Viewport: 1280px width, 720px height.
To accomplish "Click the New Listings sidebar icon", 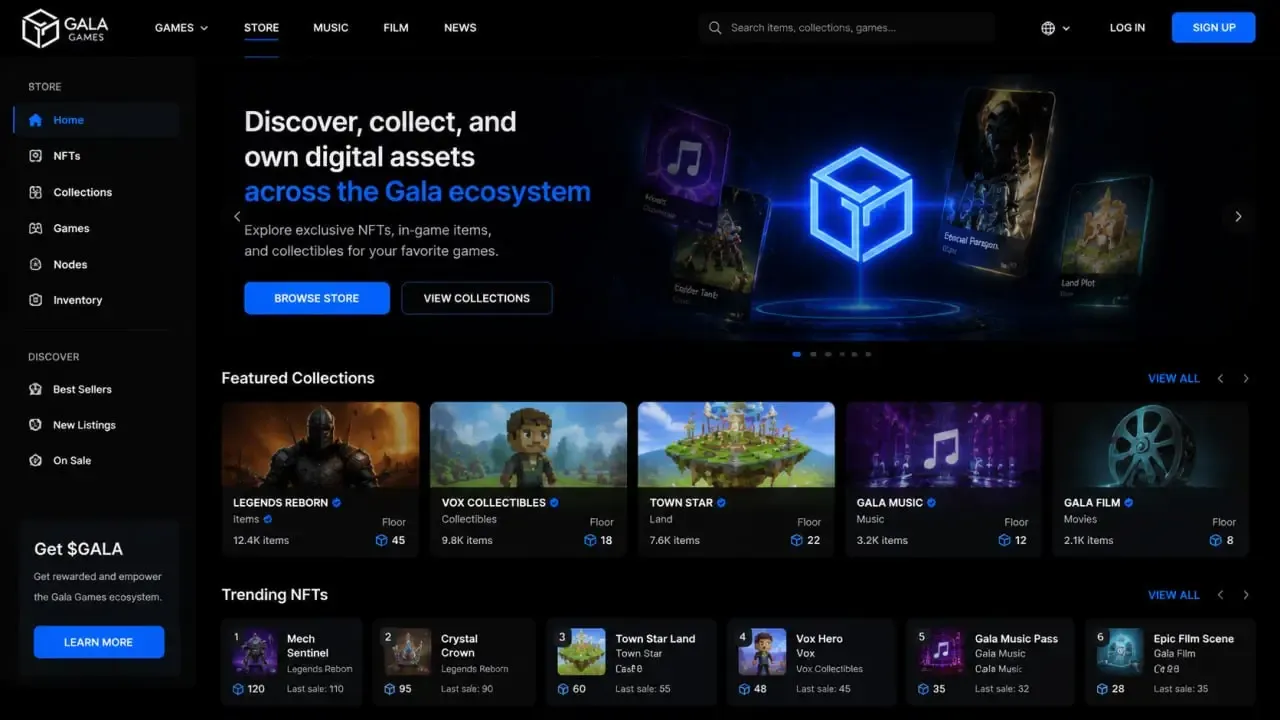I will [36, 425].
